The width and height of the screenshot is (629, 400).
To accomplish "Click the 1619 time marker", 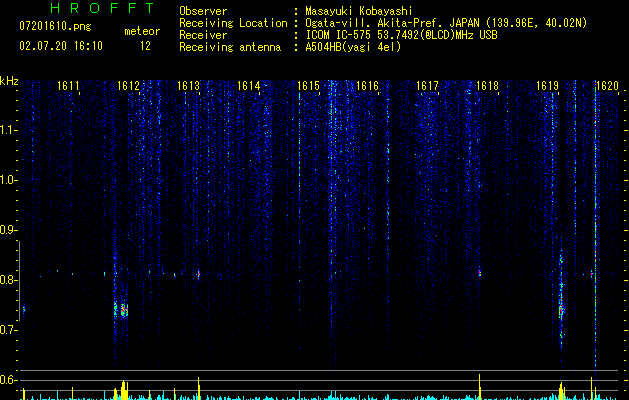I will point(548,85).
